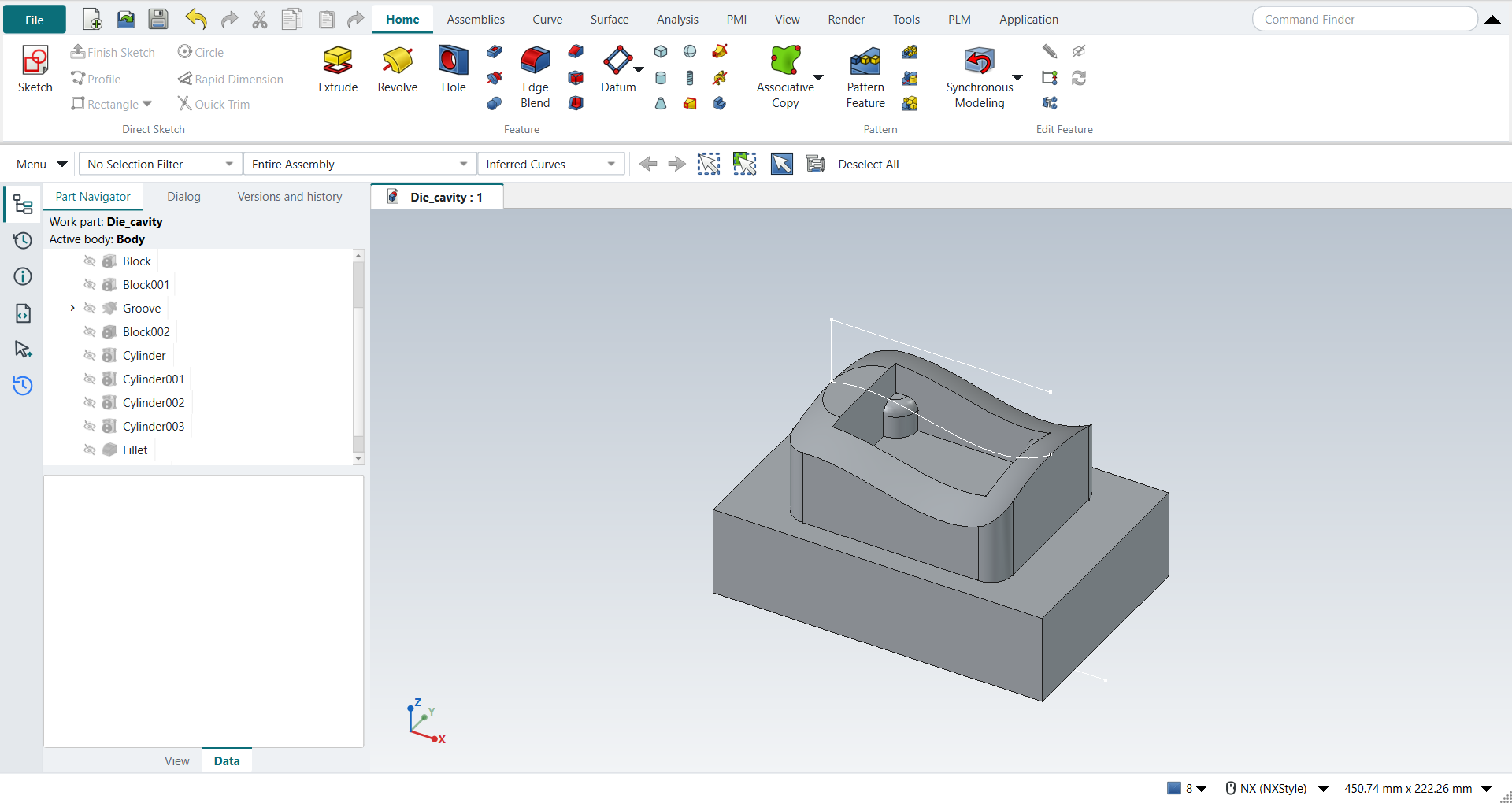Toggle visibility of the Fillet feature
The image size is (1512, 803).
click(90, 450)
